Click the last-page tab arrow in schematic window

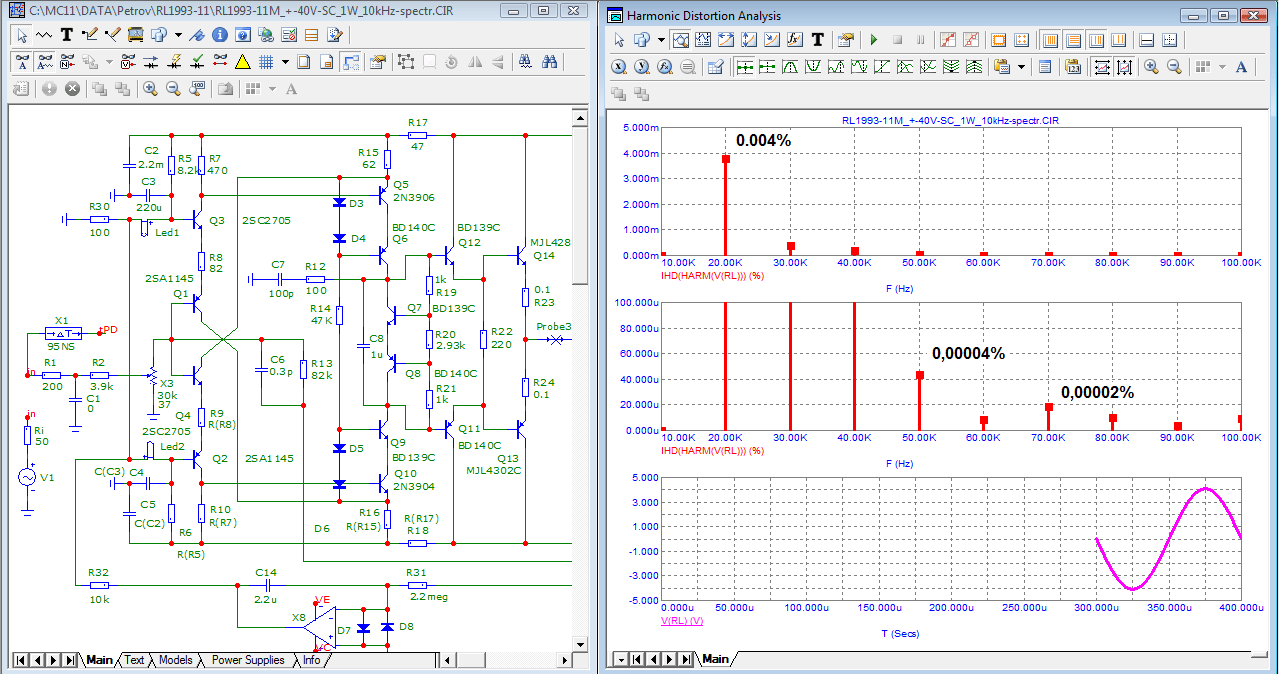pos(69,660)
